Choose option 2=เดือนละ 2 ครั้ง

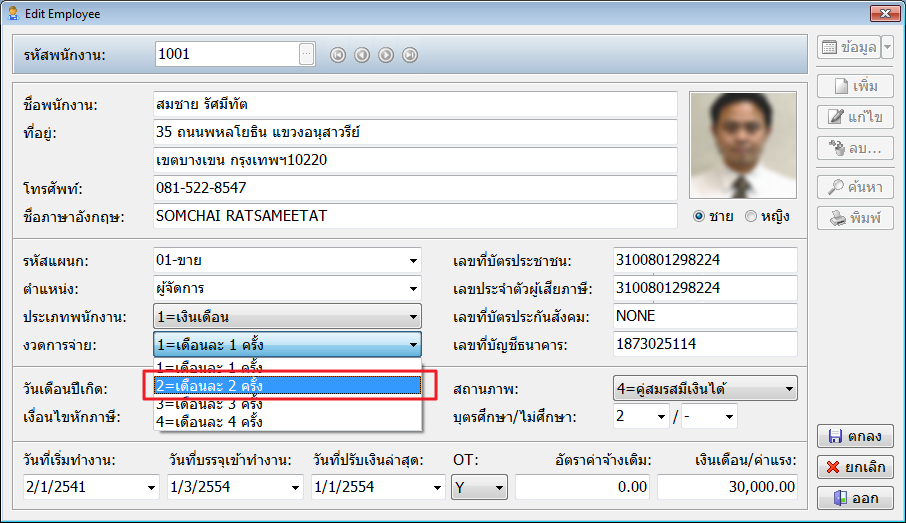288,385
